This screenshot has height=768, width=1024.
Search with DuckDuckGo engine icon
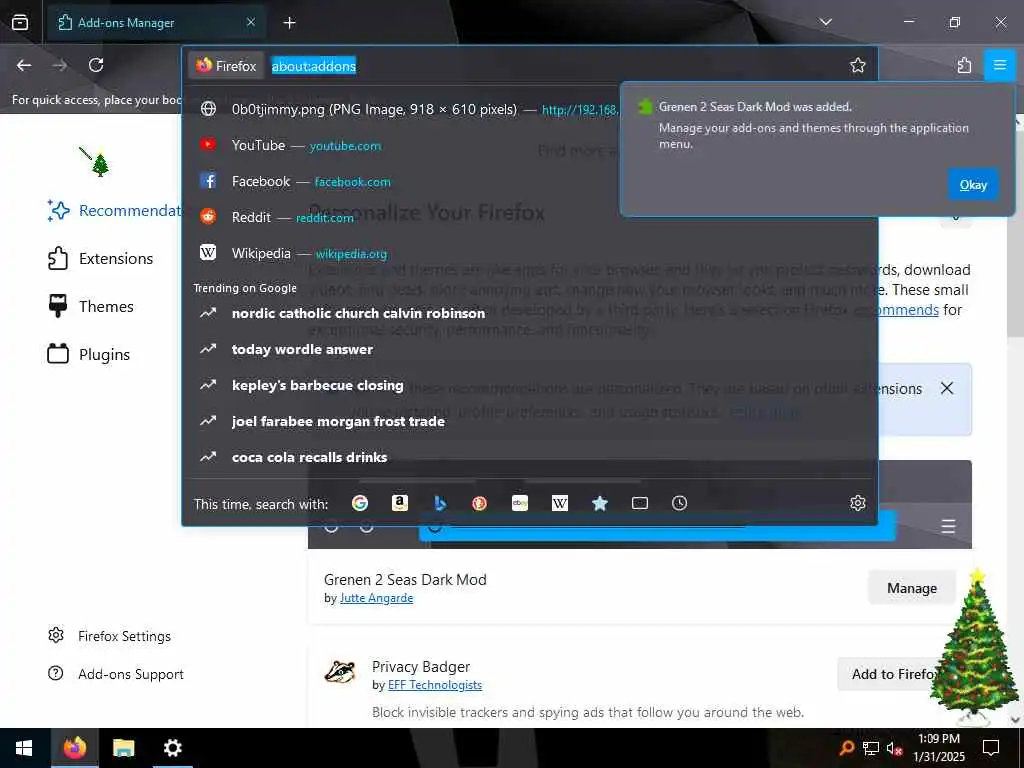coord(480,503)
